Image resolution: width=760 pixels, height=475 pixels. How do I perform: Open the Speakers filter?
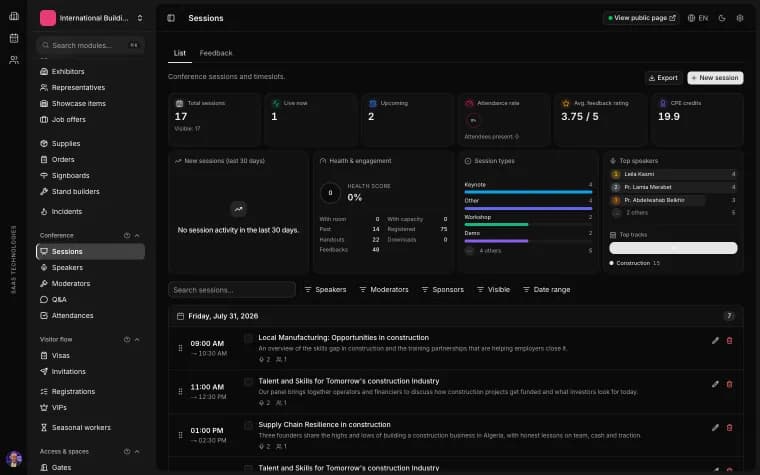(x=325, y=289)
